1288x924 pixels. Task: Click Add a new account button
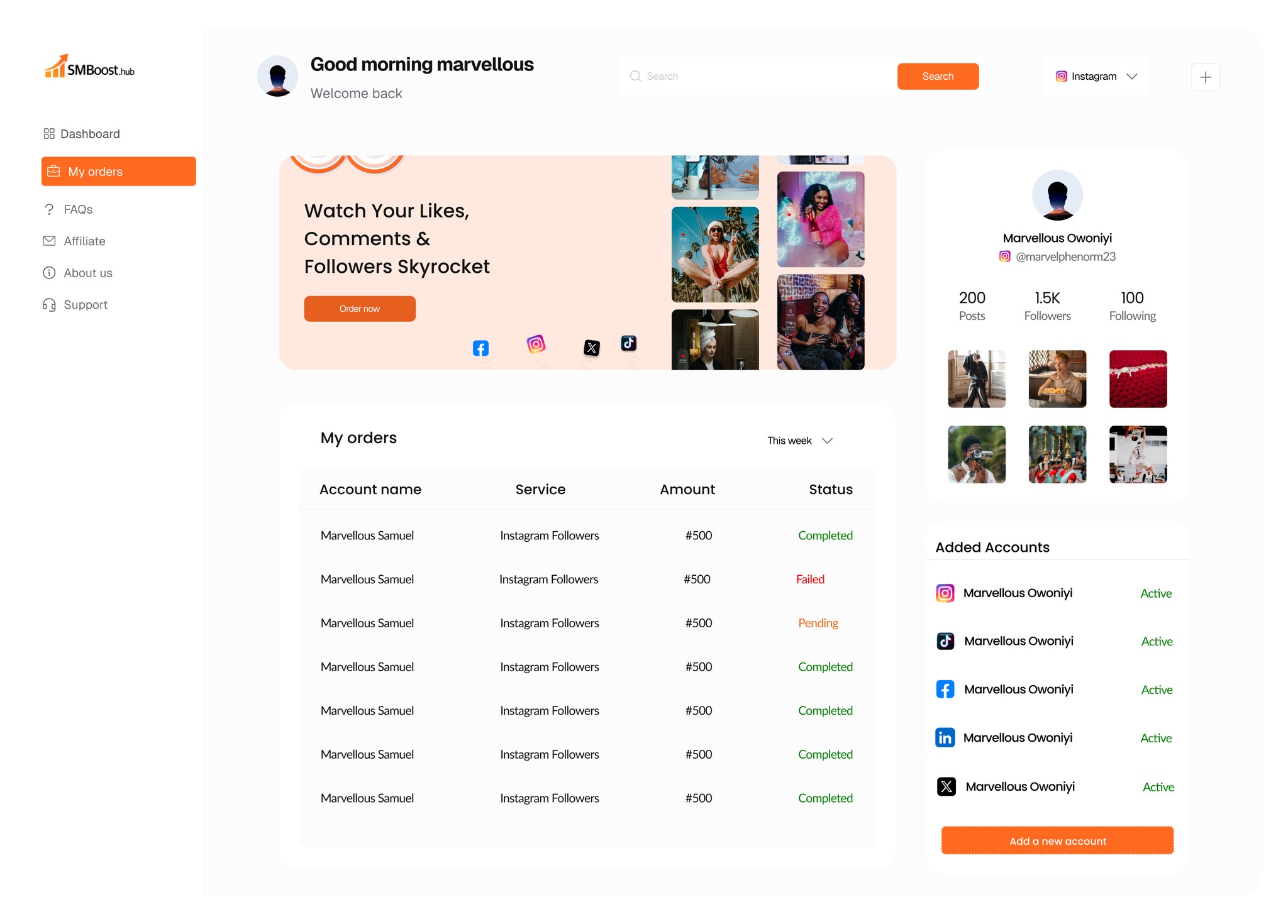(1057, 841)
